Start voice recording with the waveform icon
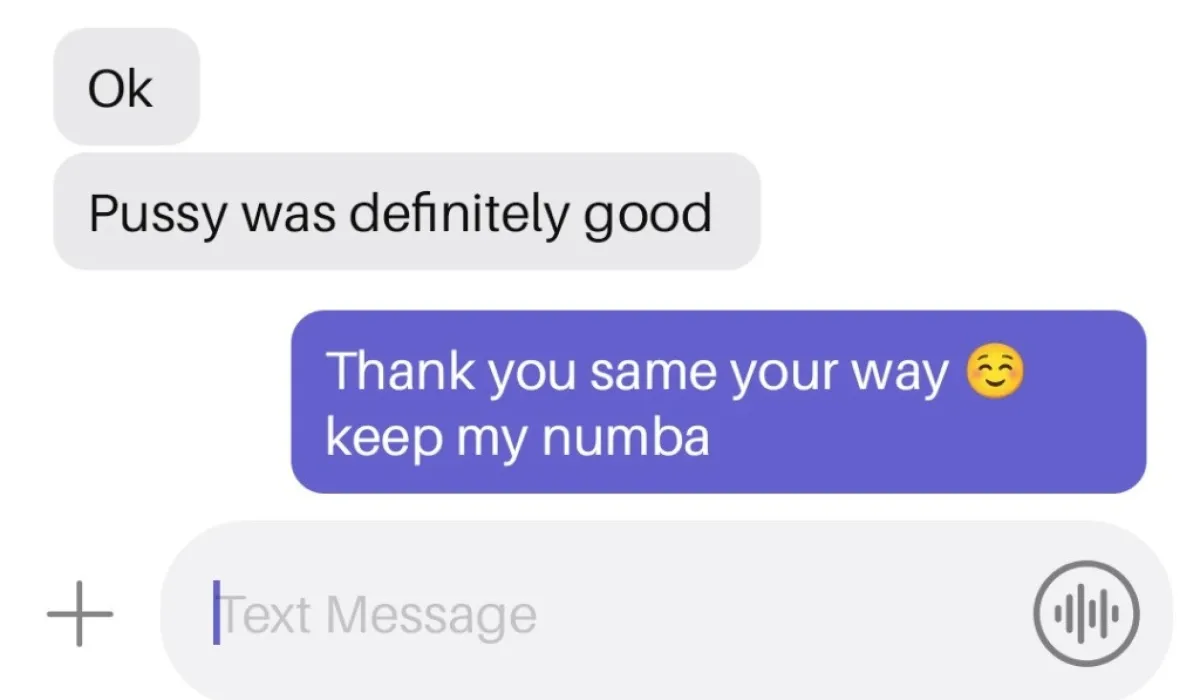The width and height of the screenshot is (1200, 700). 1086,612
